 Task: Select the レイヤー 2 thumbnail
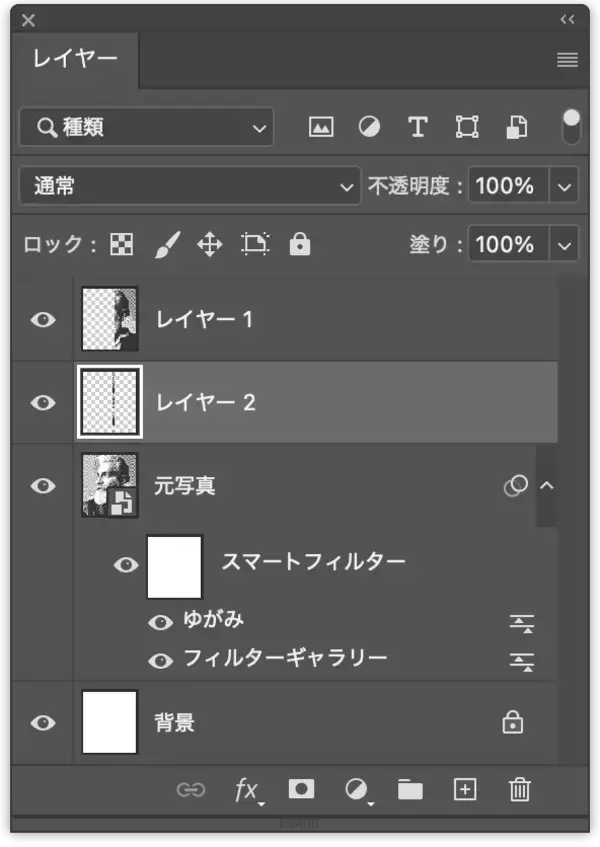click(x=110, y=402)
